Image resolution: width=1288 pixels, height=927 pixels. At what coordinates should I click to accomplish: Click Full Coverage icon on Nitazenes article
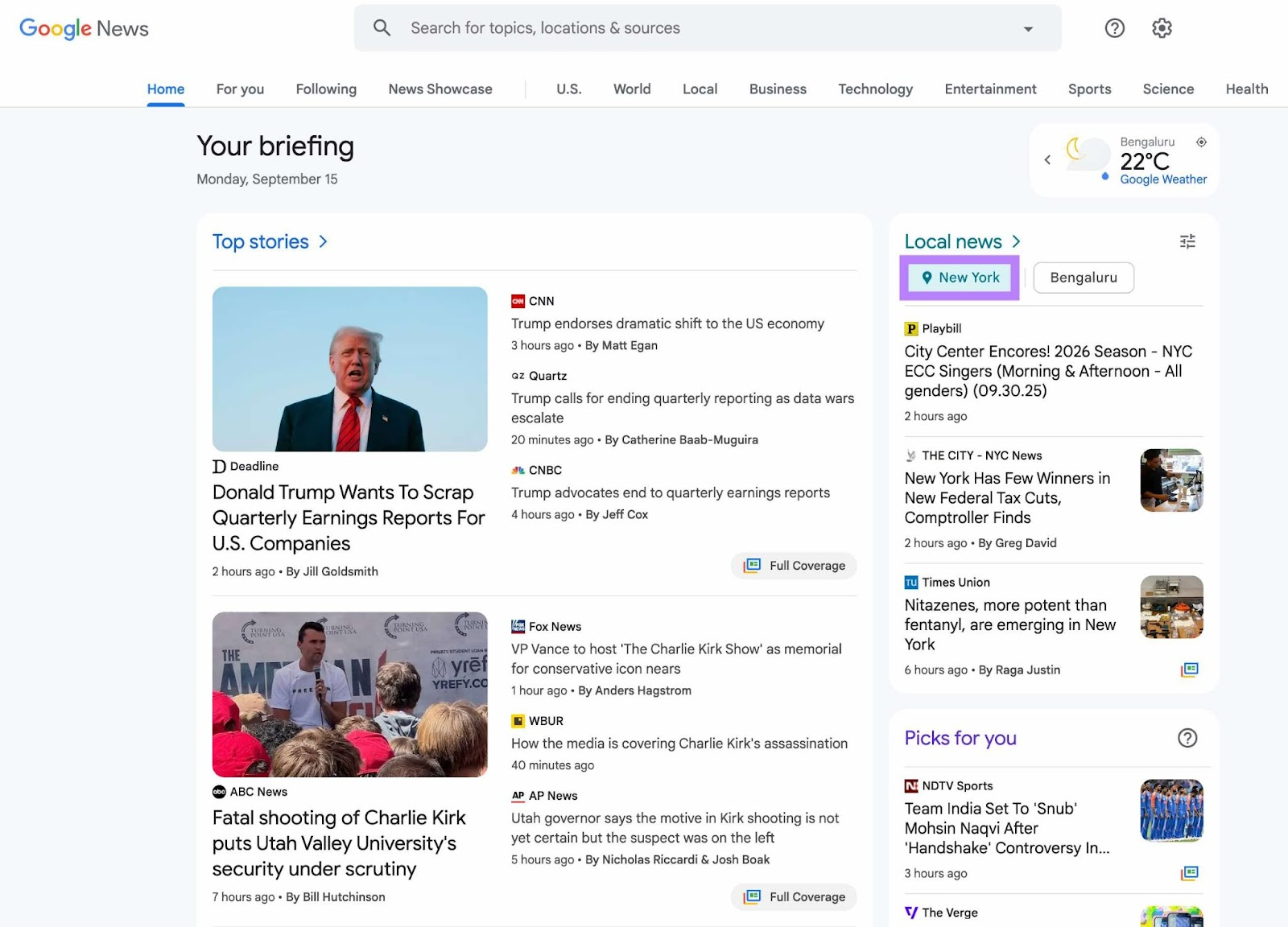click(x=1191, y=669)
